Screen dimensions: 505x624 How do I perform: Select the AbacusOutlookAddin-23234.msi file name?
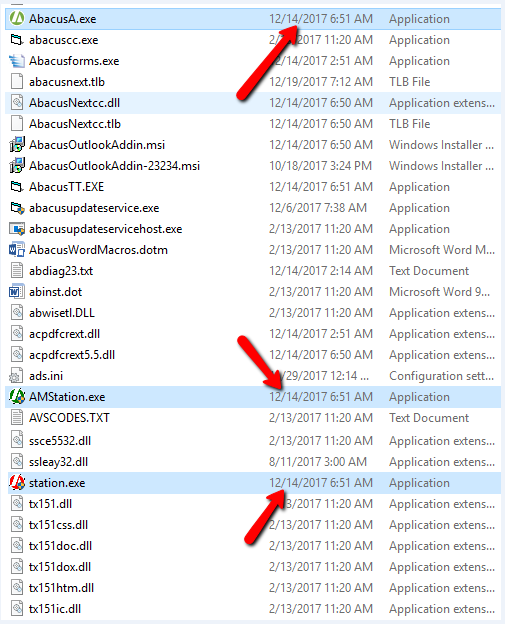pyautogui.click(x=115, y=166)
